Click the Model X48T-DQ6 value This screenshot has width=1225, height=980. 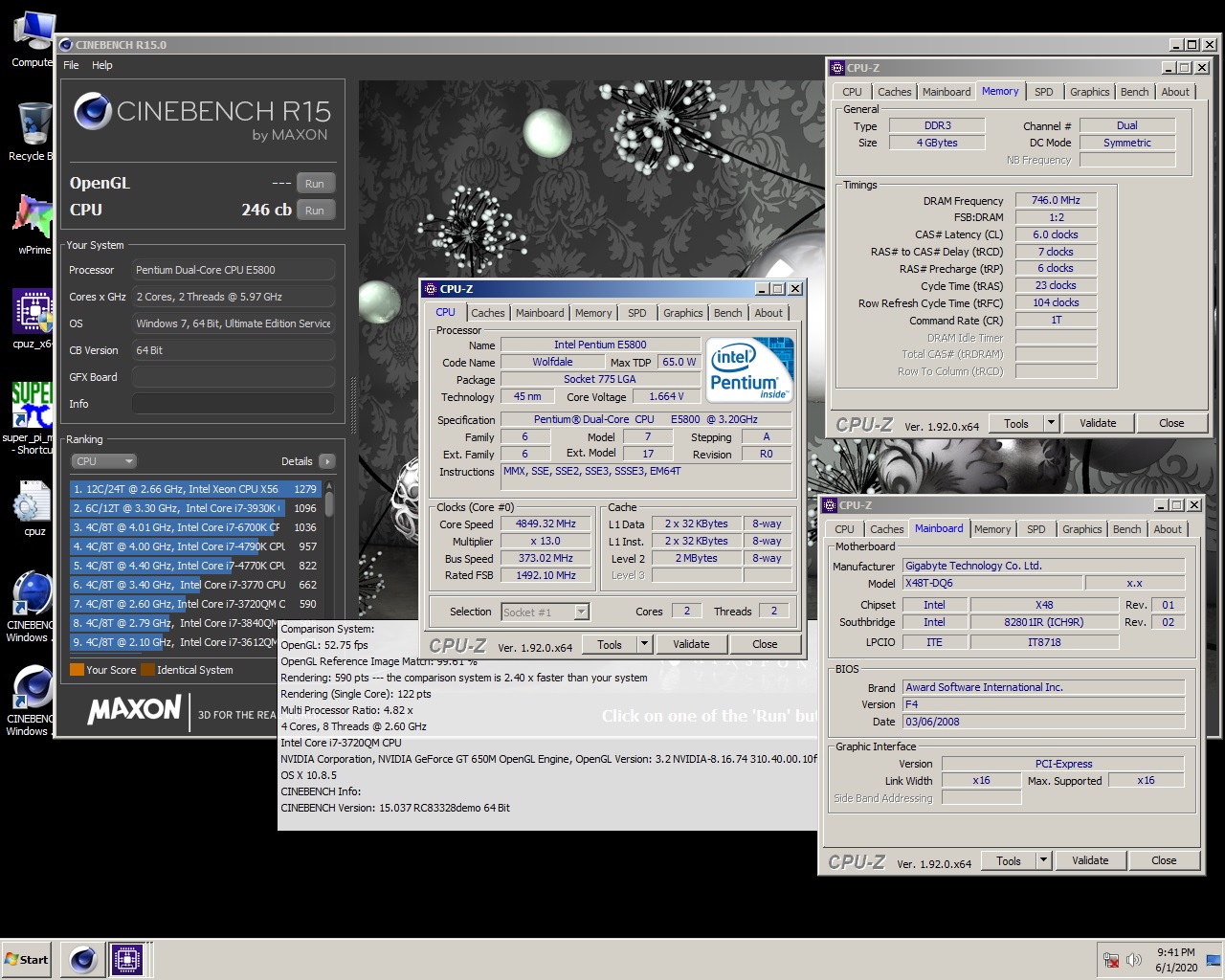point(992,583)
